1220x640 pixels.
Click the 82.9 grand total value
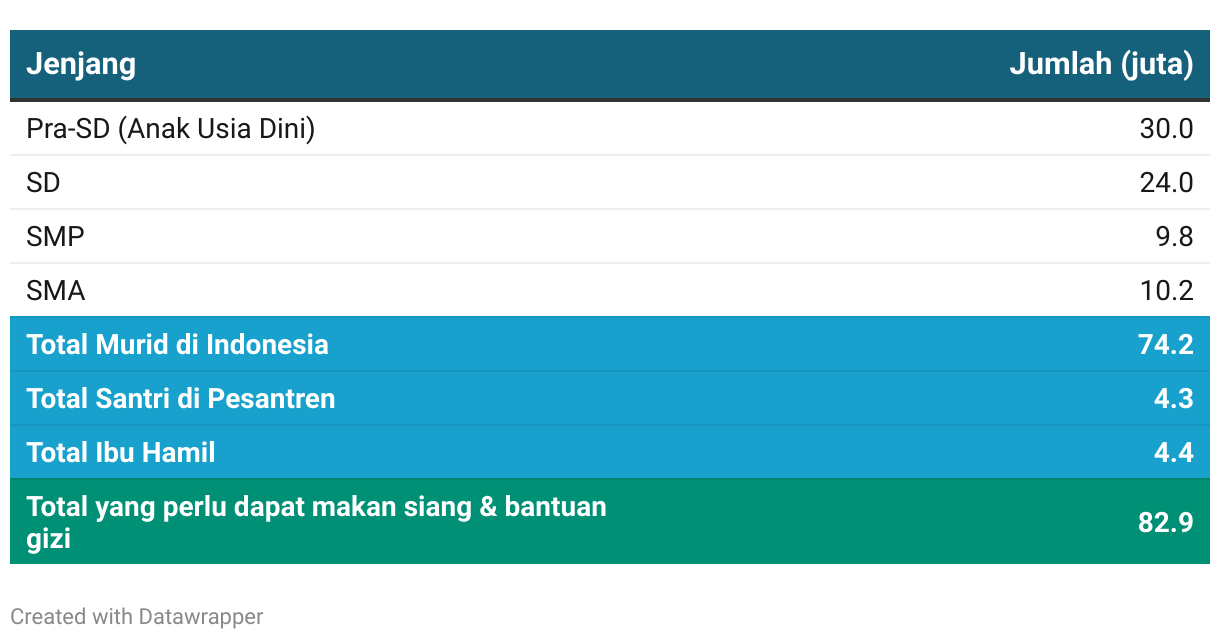click(1166, 523)
